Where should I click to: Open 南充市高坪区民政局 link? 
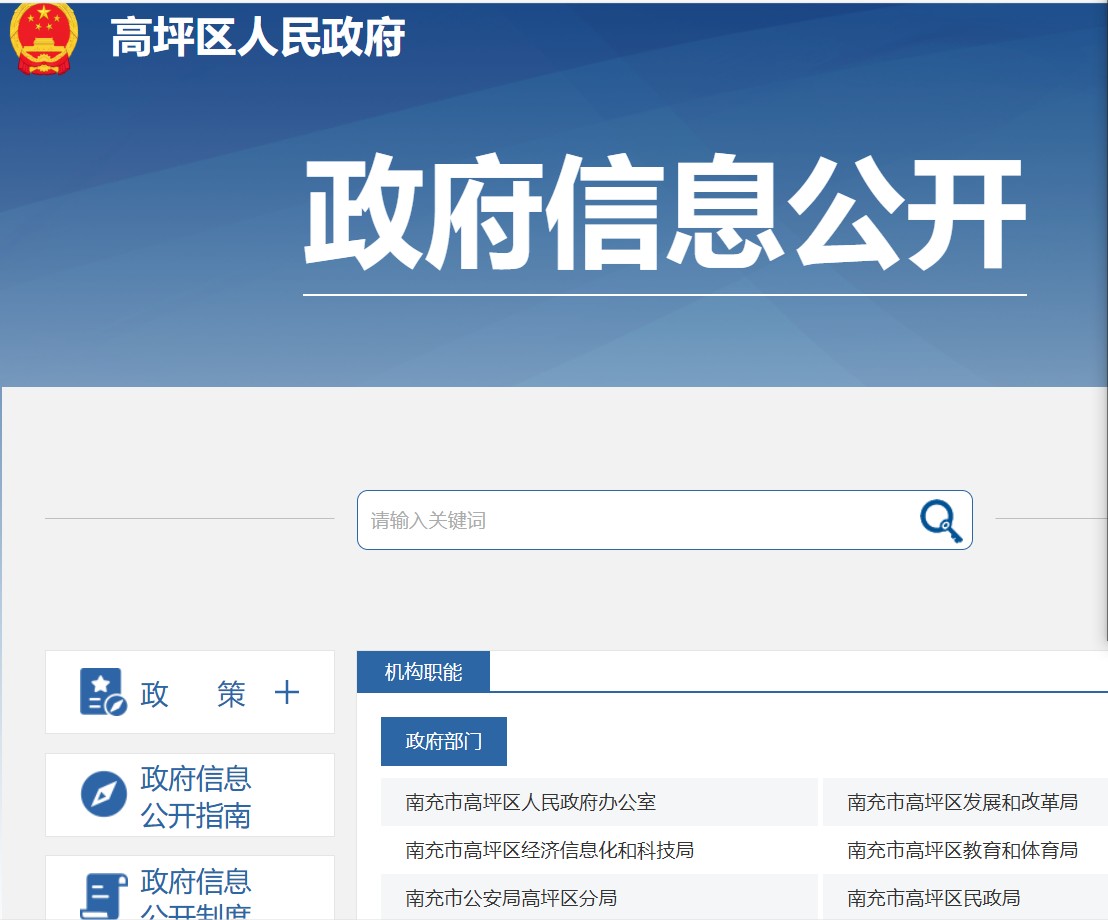(930, 898)
